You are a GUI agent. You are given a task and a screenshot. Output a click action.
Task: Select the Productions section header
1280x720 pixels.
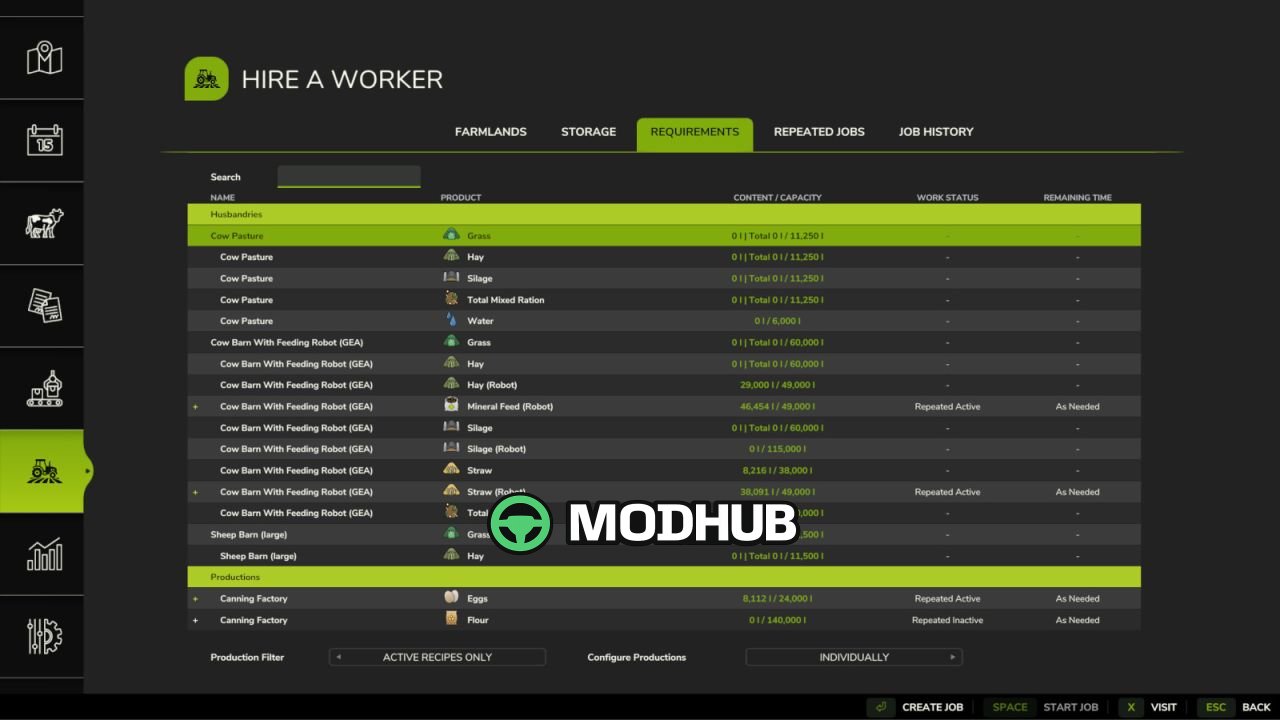(x=664, y=577)
